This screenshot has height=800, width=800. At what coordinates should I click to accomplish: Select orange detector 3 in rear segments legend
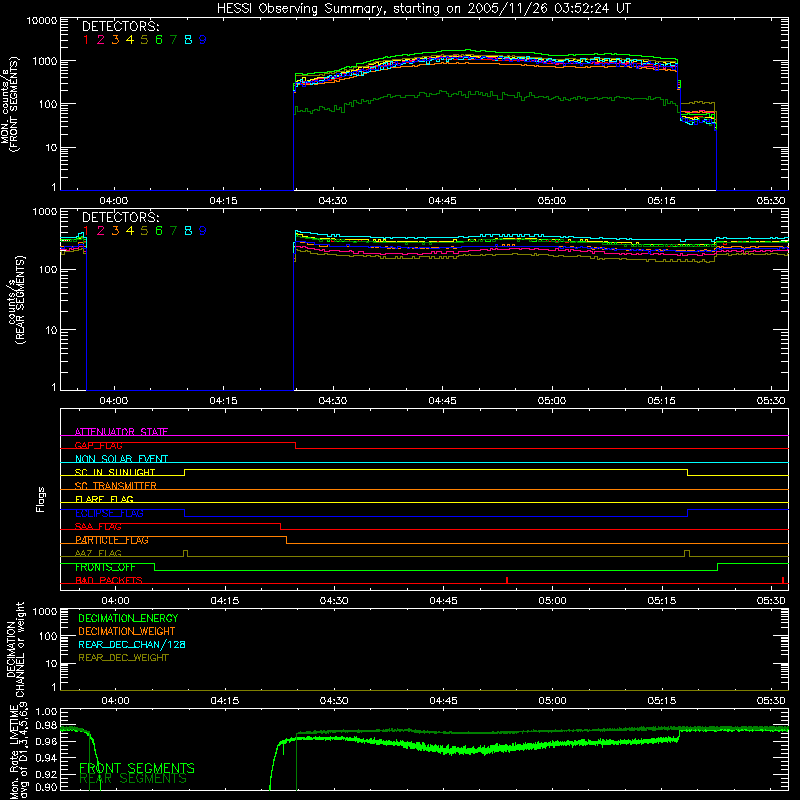pyautogui.click(x=115, y=231)
